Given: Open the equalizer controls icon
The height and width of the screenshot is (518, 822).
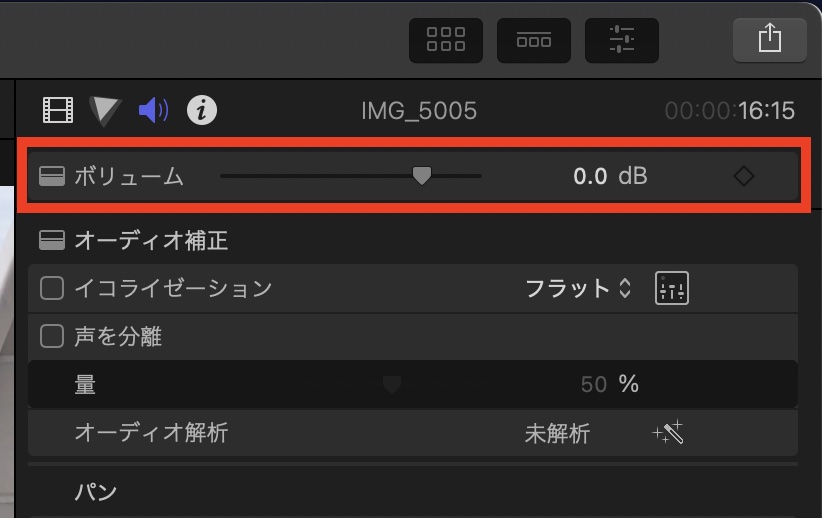Looking at the screenshot, I should click(x=672, y=289).
